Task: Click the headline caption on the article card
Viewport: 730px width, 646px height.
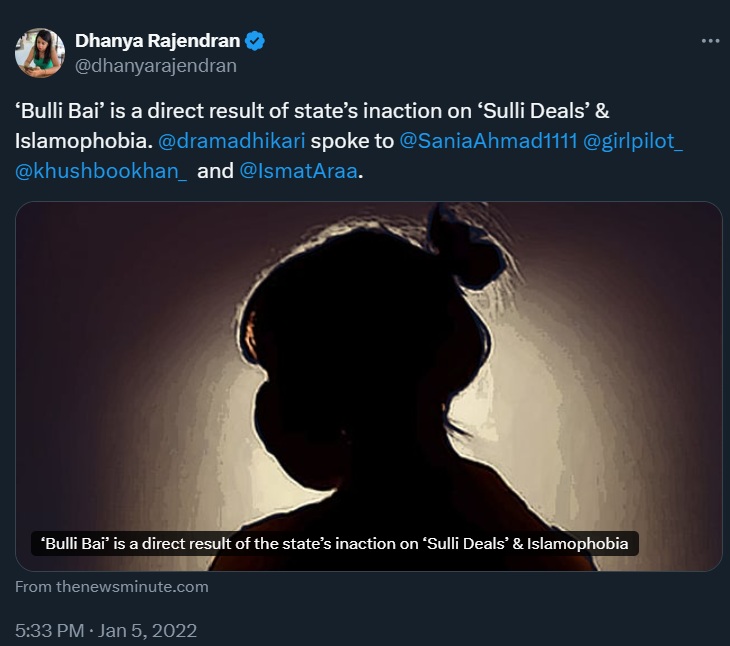Action: point(335,544)
